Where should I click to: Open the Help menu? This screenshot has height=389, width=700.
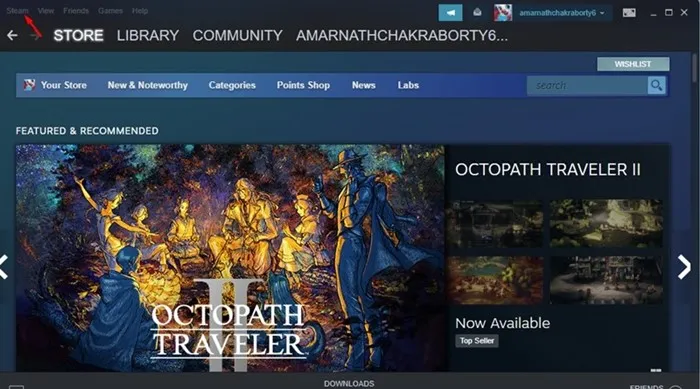(140, 11)
